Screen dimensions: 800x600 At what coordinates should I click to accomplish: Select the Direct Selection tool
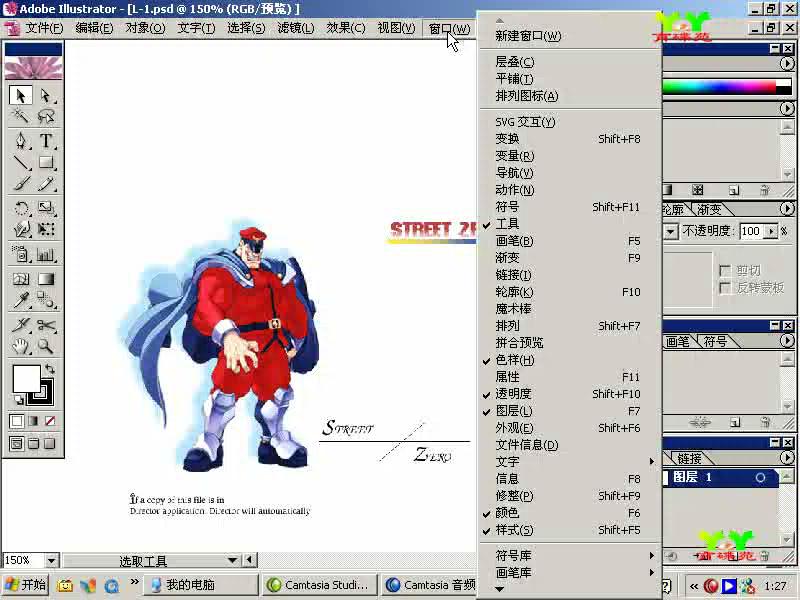46,95
